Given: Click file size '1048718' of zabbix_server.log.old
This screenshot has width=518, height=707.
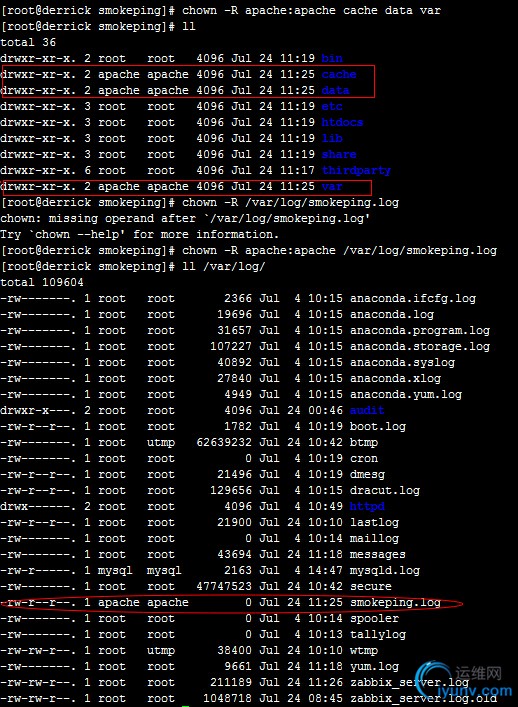Looking at the screenshot, I should pyautogui.click(x=228, y=699).
